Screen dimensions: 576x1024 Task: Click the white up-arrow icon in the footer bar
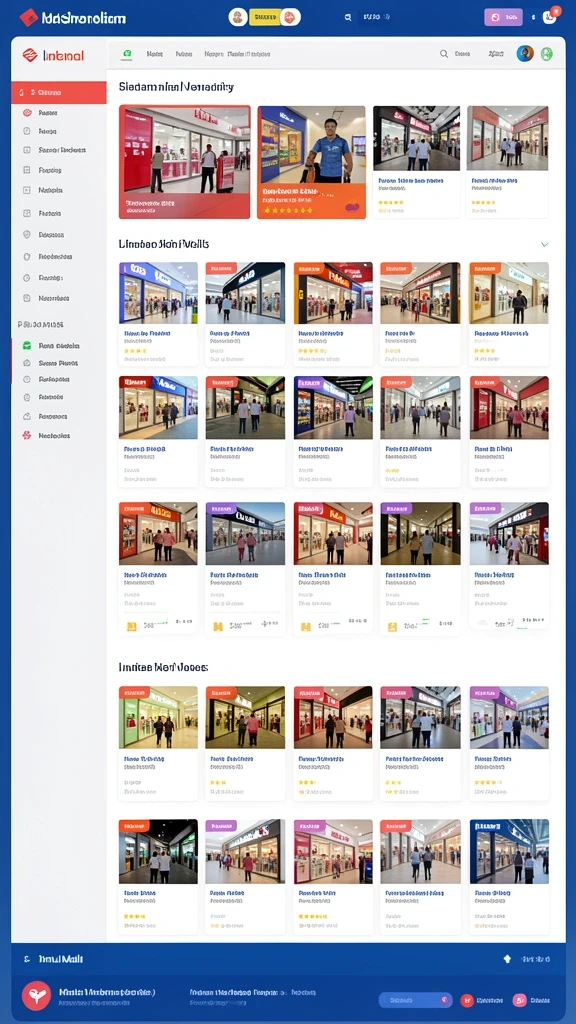coord(507,959)
